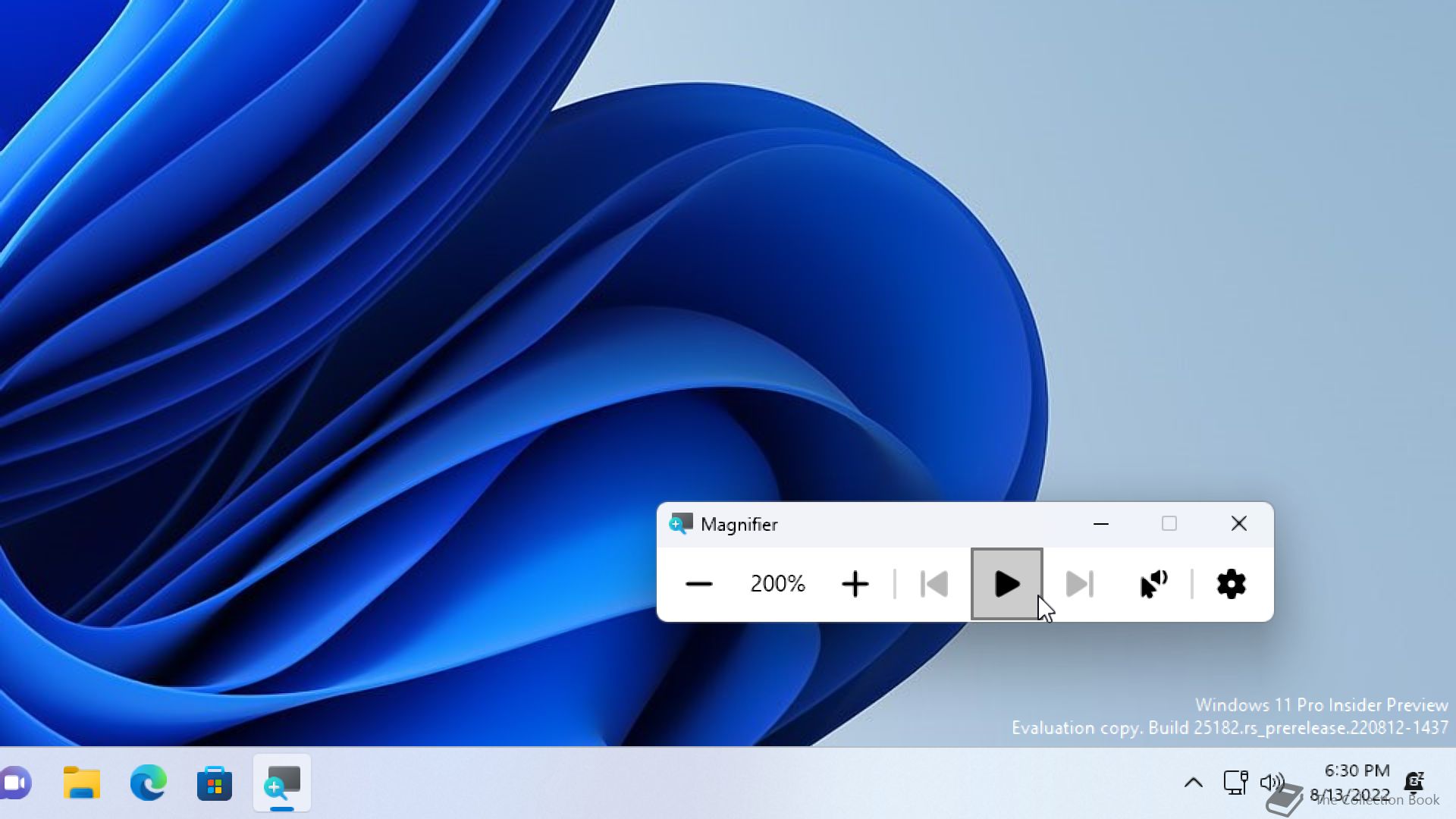Zoom out with the minus button in Magnifier

(698, 584)
